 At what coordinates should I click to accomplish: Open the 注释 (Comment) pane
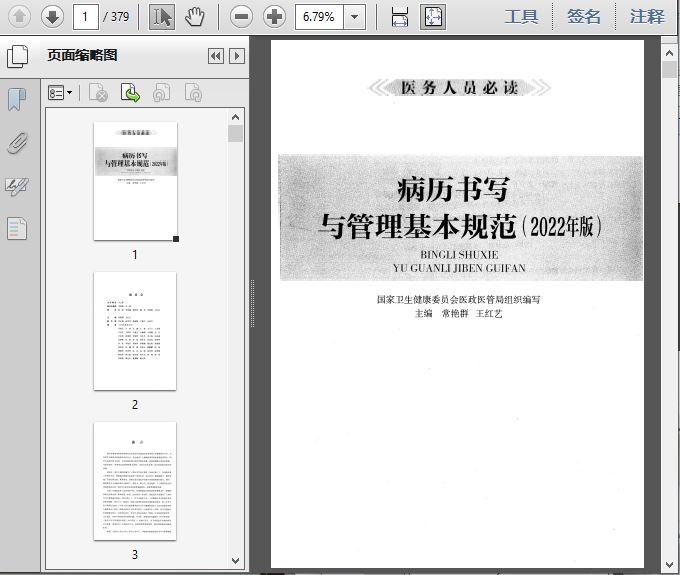pyautogui.click(x=647, y=17)
